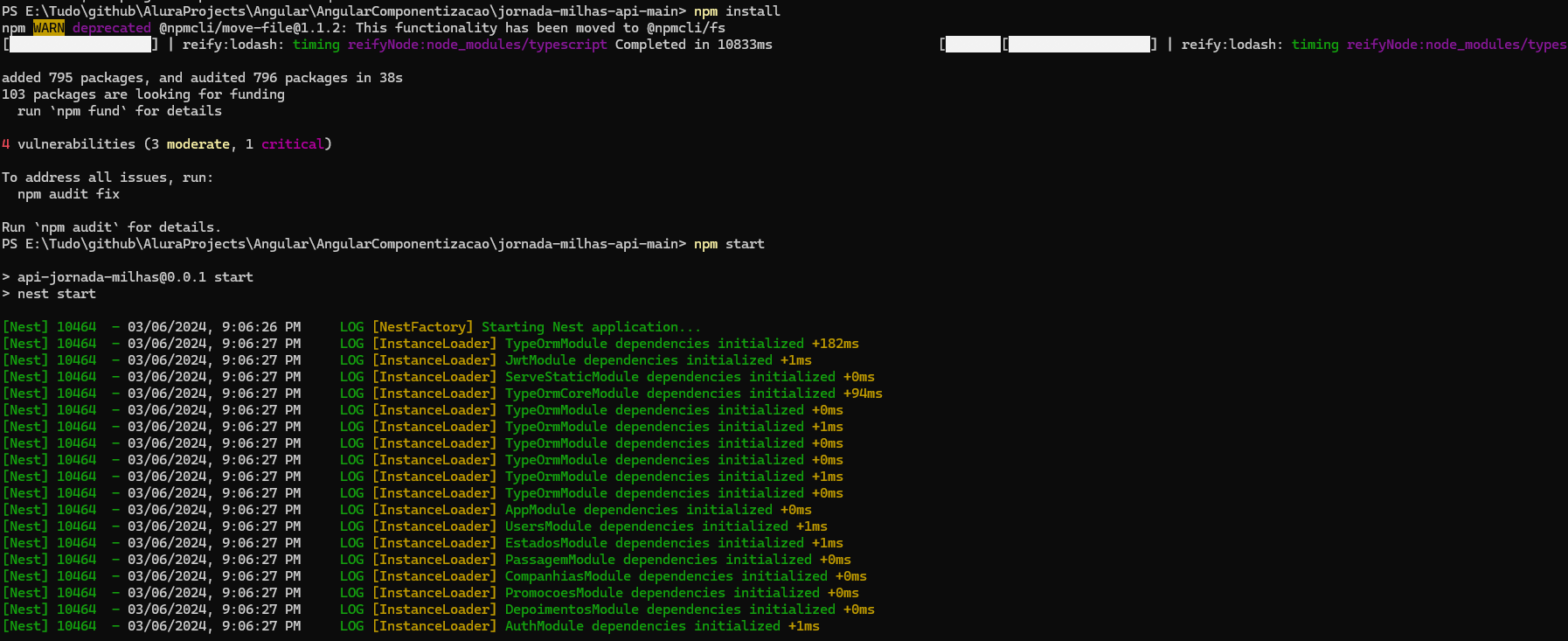Click the '> nest start' line
1568x641 pixels.
click(x=49, y=294)
